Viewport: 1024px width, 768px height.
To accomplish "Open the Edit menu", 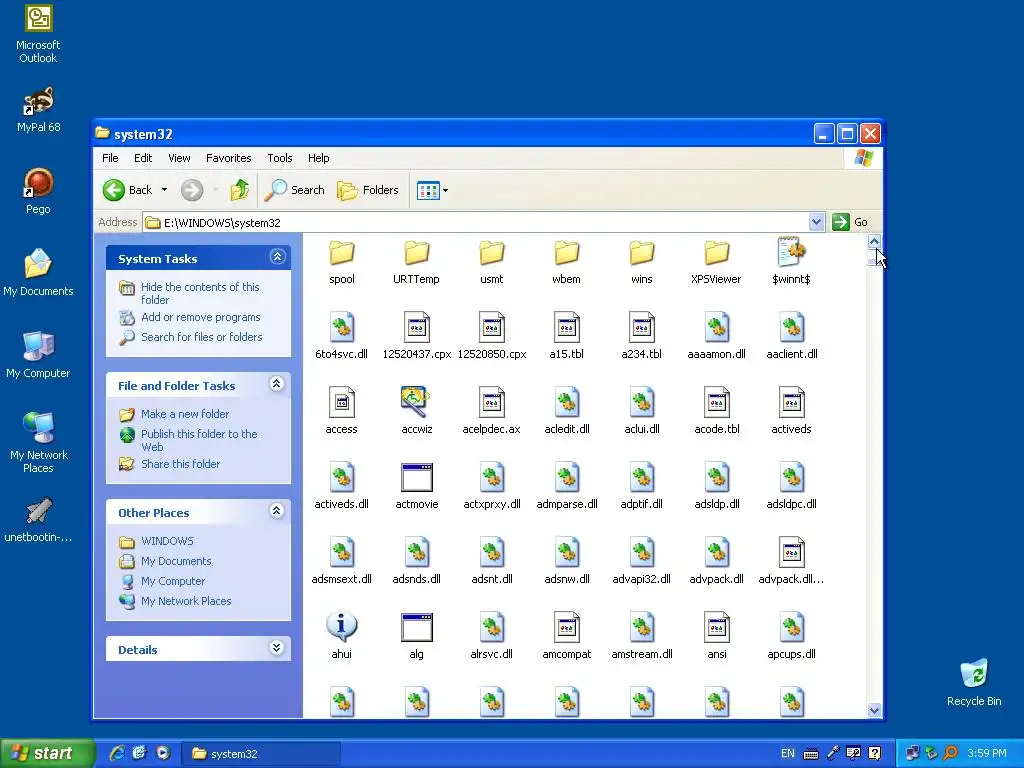I will click(143, 158).
